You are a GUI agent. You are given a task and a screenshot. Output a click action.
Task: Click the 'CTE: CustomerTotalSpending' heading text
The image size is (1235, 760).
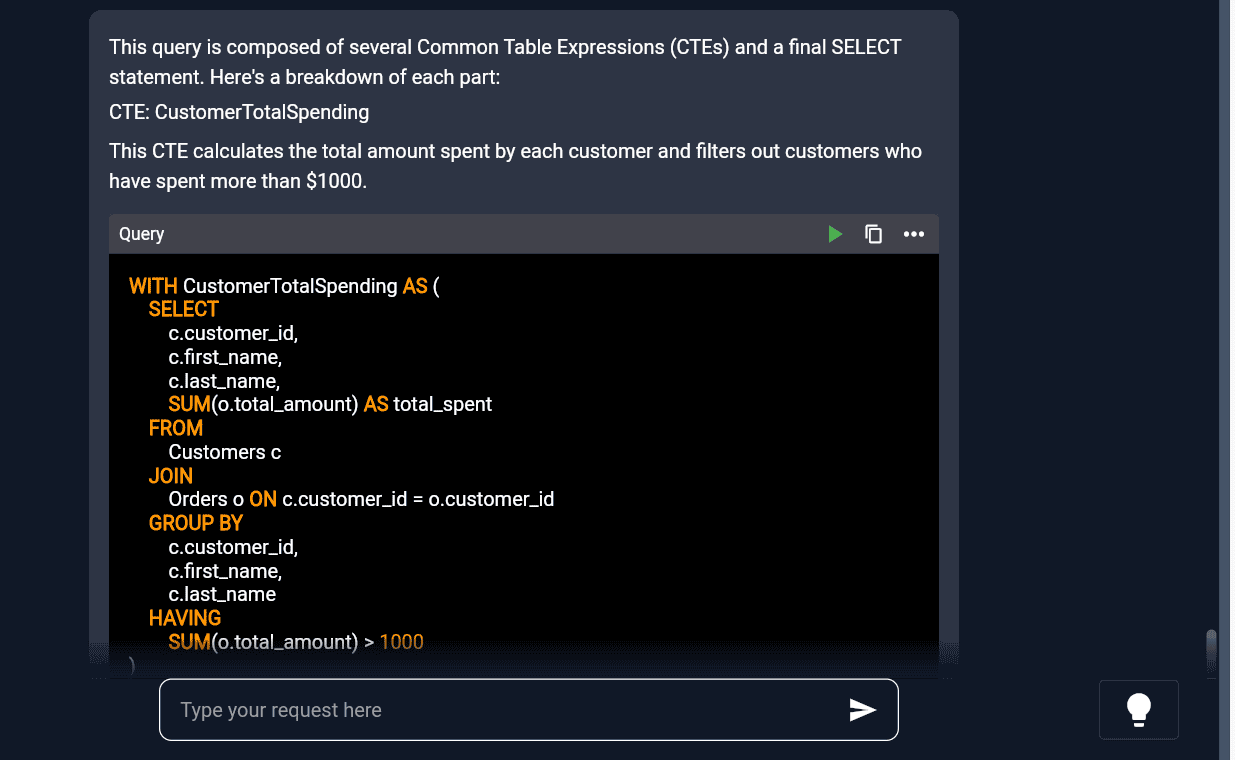[x=239, y=112]
